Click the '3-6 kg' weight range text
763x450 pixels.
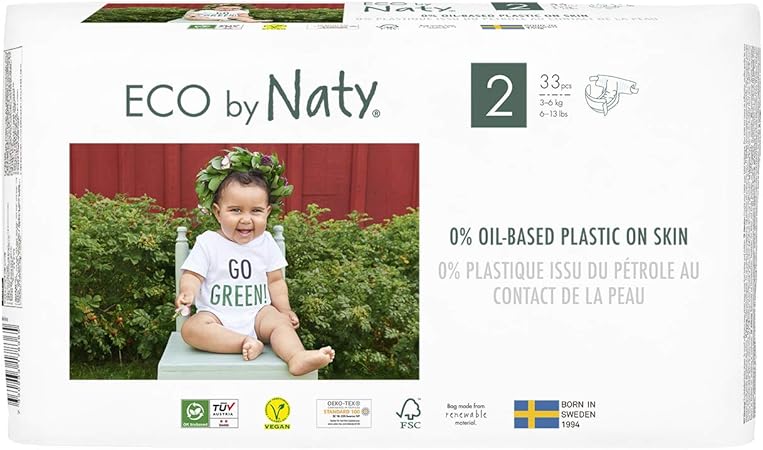[x=552, y=103]
